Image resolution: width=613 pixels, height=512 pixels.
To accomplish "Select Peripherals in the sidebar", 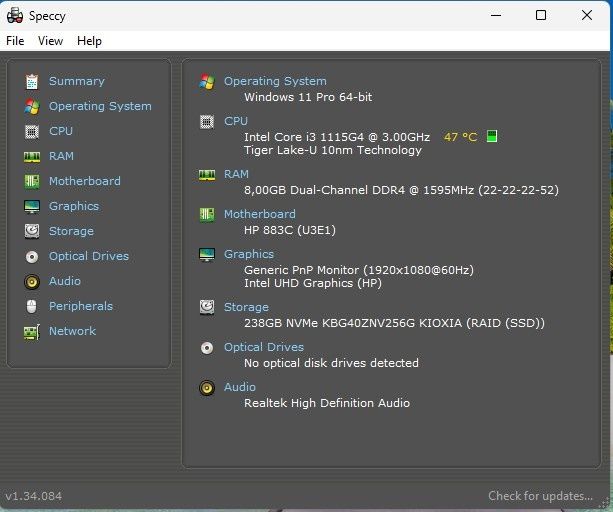I will [81, 306].
